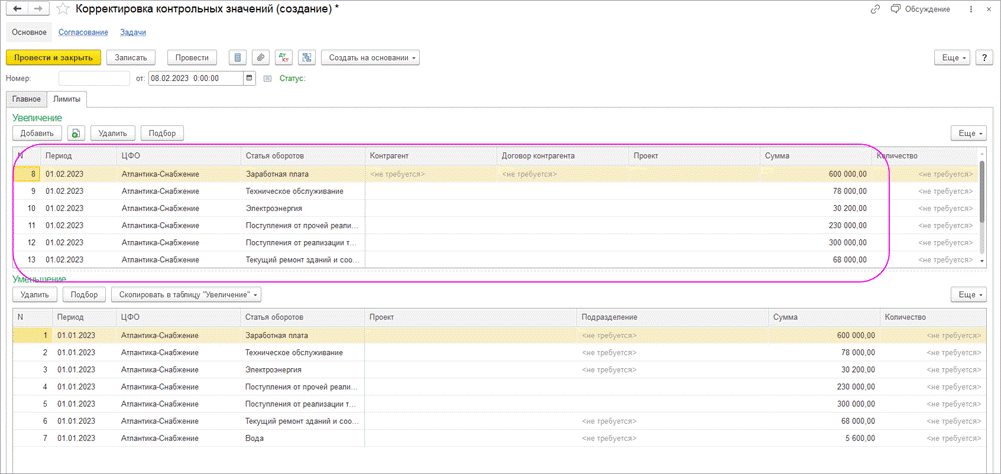Click Записать to save the document

(132, 57)
